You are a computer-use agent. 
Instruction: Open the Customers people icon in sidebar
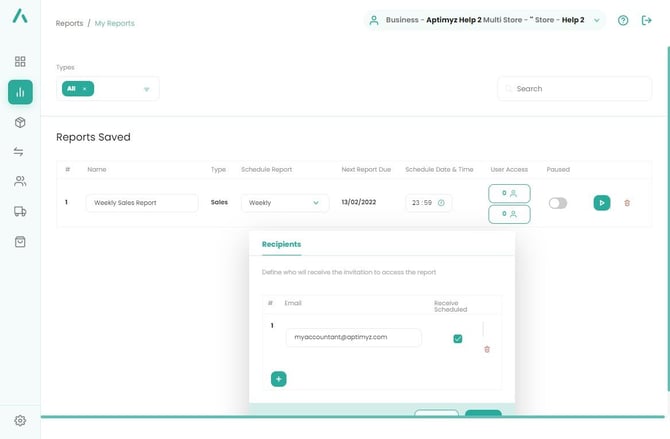[20, 182]
